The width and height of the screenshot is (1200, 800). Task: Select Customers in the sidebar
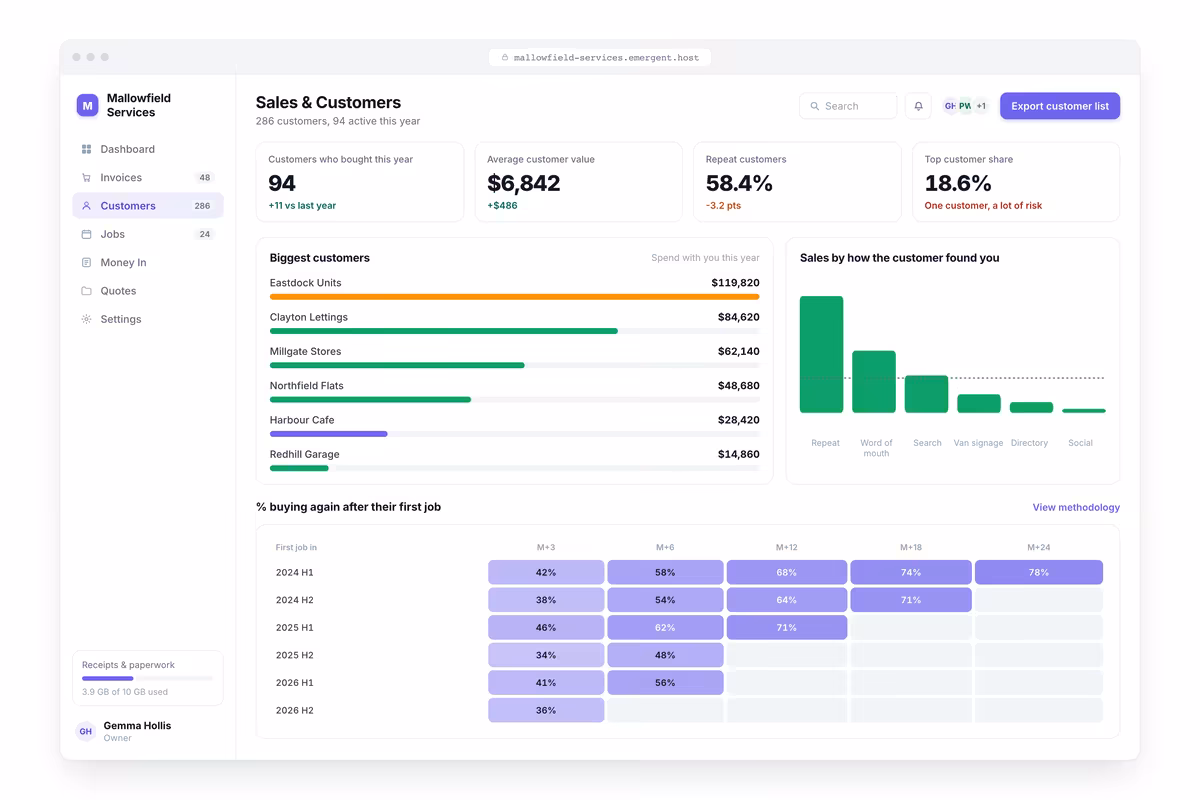[x=148, y=206]
